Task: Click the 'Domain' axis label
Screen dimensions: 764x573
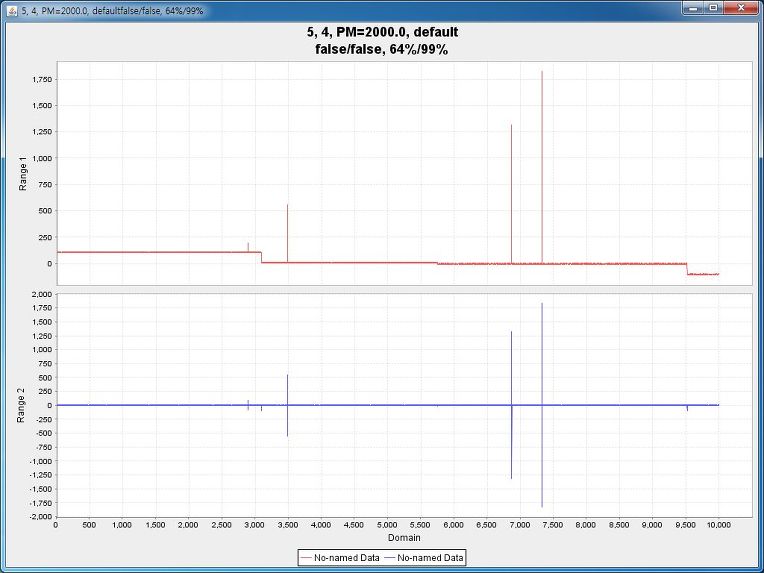Action: (404, 537)
